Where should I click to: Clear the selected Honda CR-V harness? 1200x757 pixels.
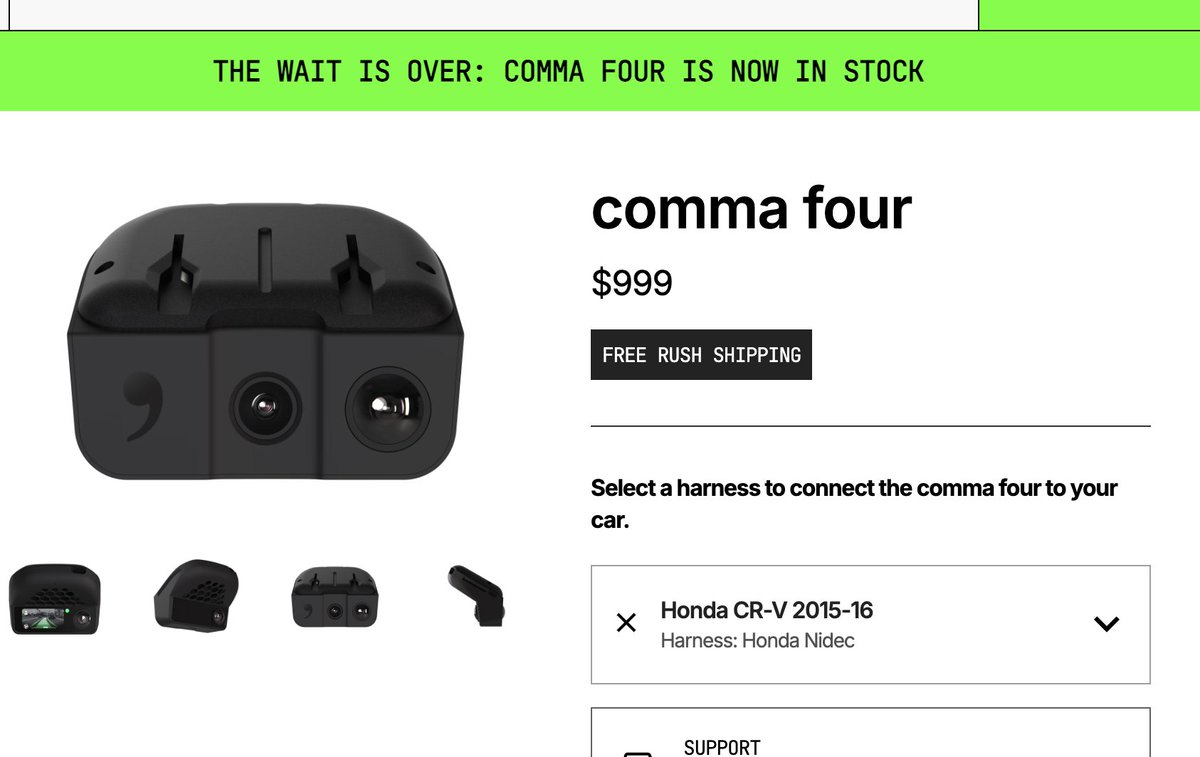pos(626,624)
